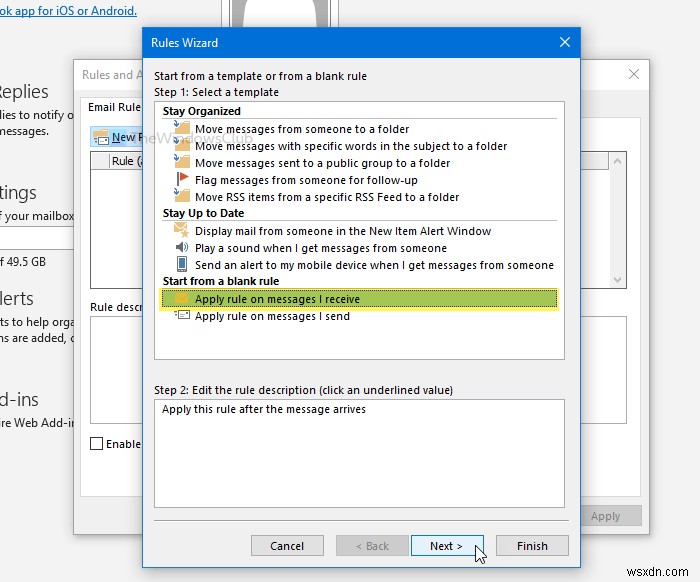Screen dimensions: 700x582
Task: Select 'Display mail from someone in the New Item Alert Window'
Action: point(343,231)
